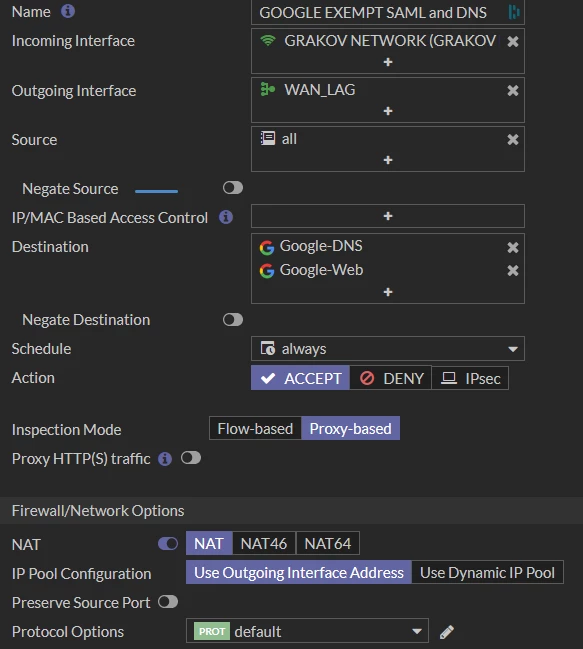The image size is (583, 649).
Task: Click the pencil edit icon for Protocol Options
Action: coord(447,632)
